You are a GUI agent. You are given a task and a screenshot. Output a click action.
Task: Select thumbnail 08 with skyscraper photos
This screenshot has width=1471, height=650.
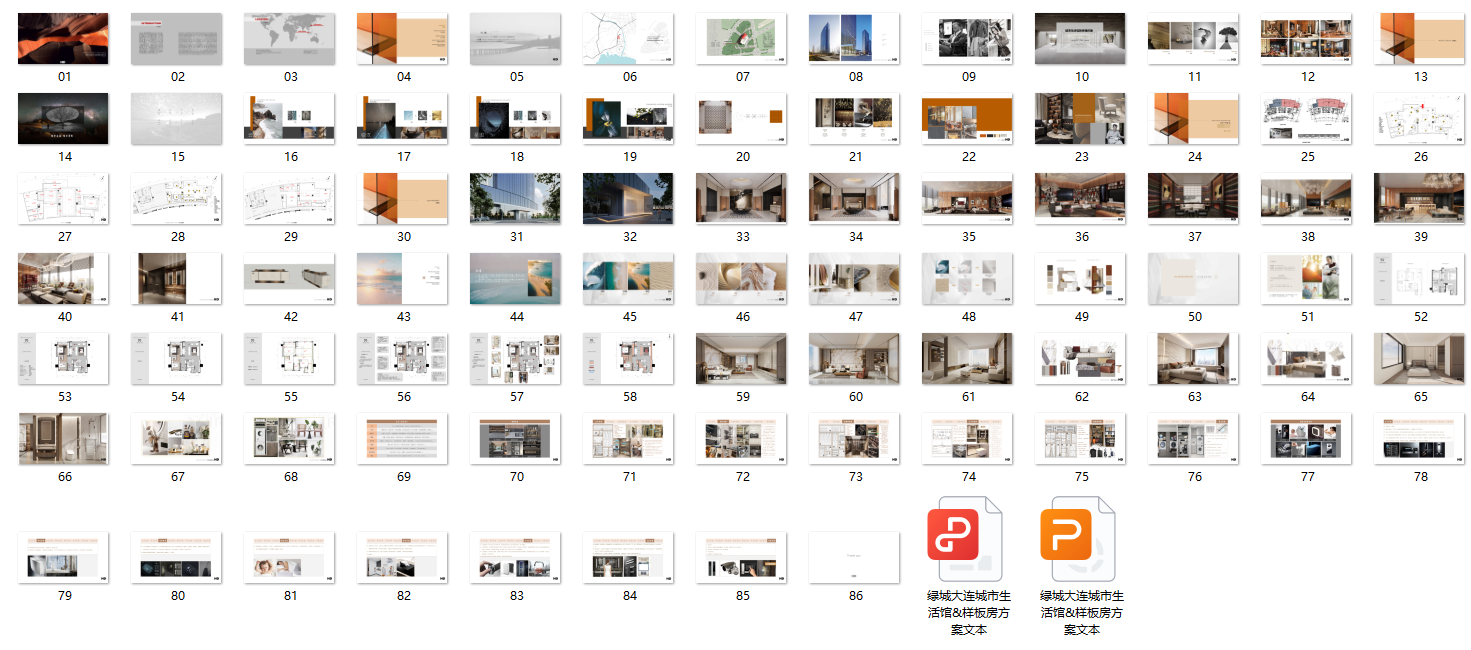pos(855,39)
